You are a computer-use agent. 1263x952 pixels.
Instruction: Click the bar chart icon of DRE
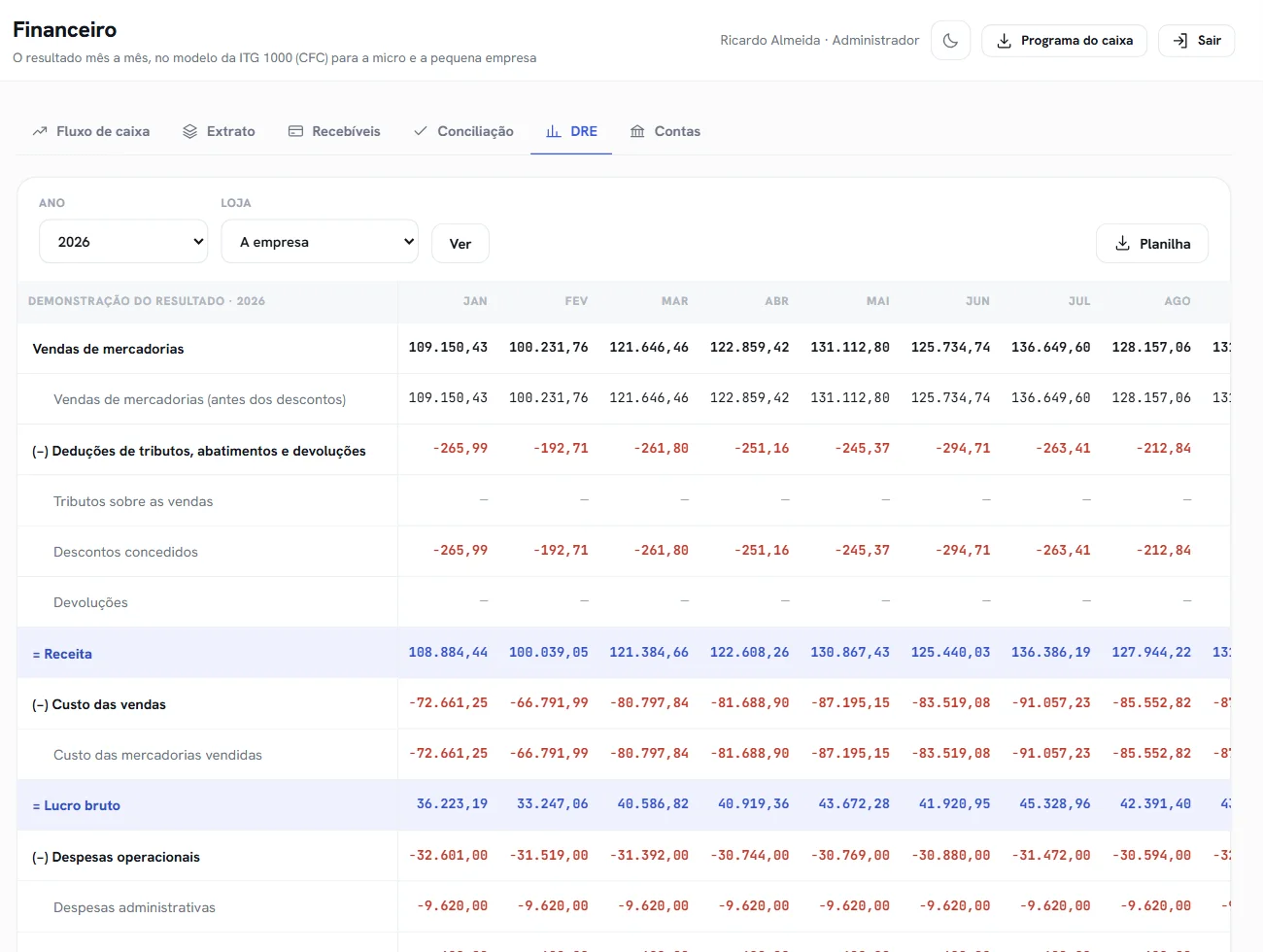pos(554,131)
